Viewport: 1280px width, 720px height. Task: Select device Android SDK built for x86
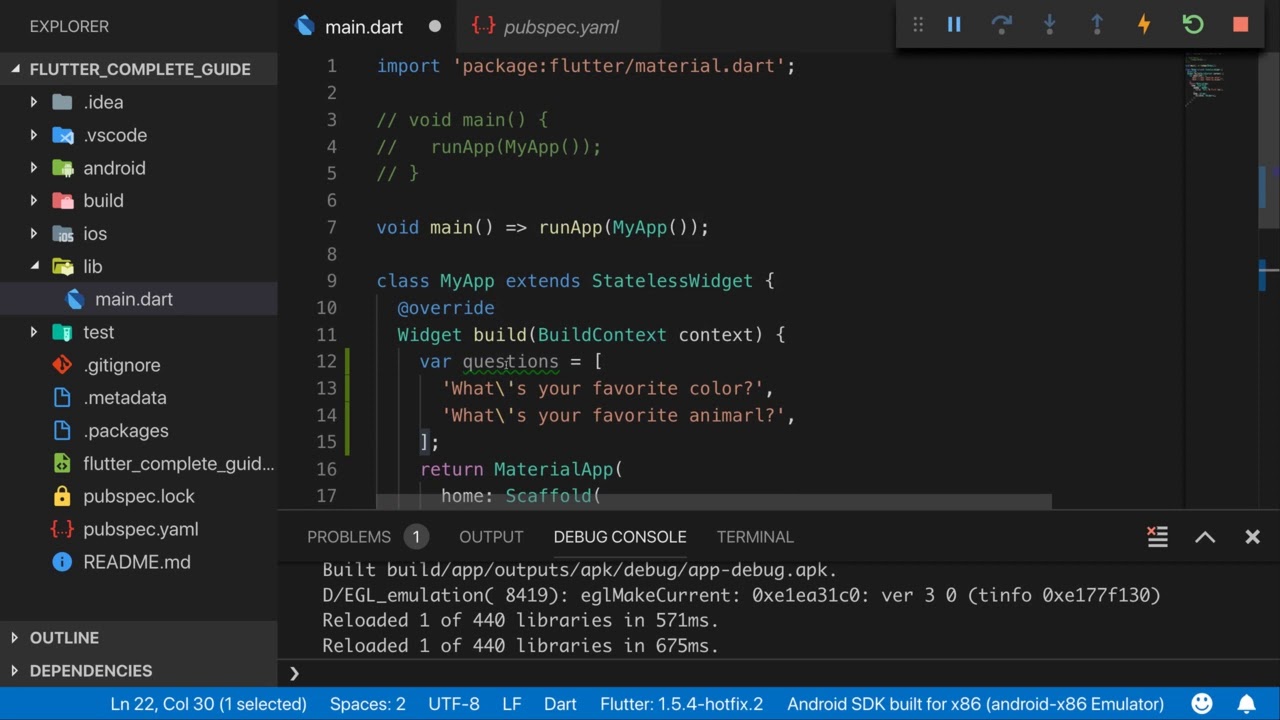point(976,704)
